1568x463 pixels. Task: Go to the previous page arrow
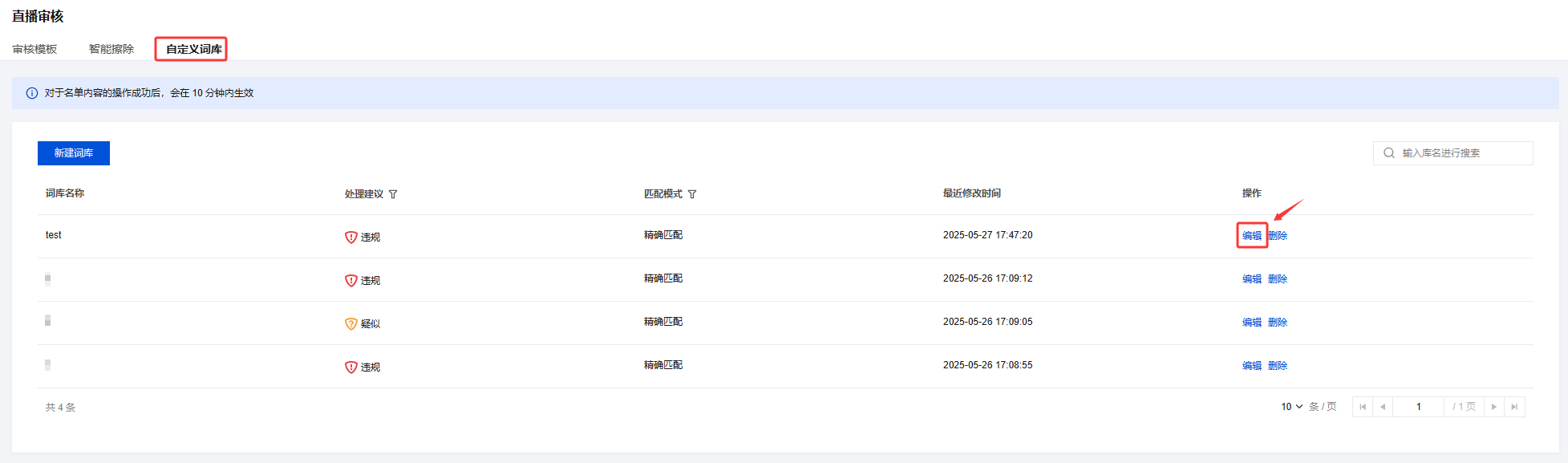tap(1383, 407)
